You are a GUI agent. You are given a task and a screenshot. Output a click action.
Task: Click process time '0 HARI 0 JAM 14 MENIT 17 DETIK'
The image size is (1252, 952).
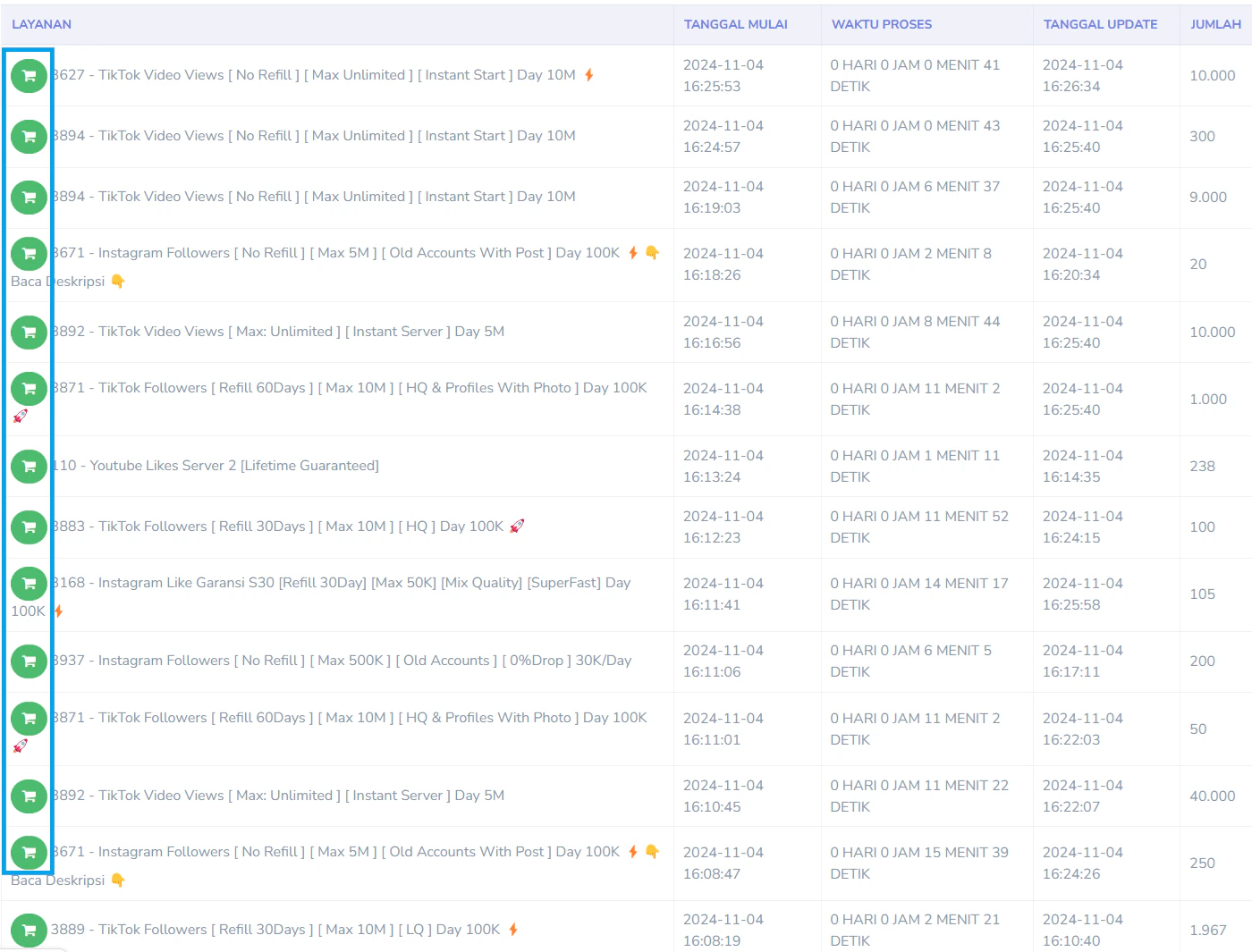(918, 594)
